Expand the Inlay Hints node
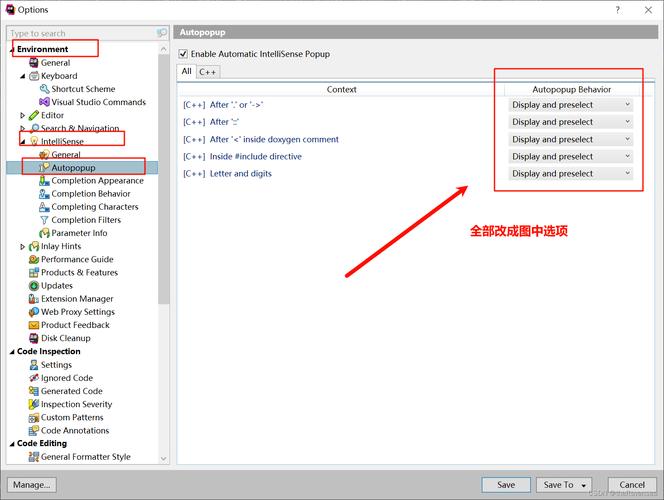The width and height of the screenshot is (664, 500). tap(23, 246)
